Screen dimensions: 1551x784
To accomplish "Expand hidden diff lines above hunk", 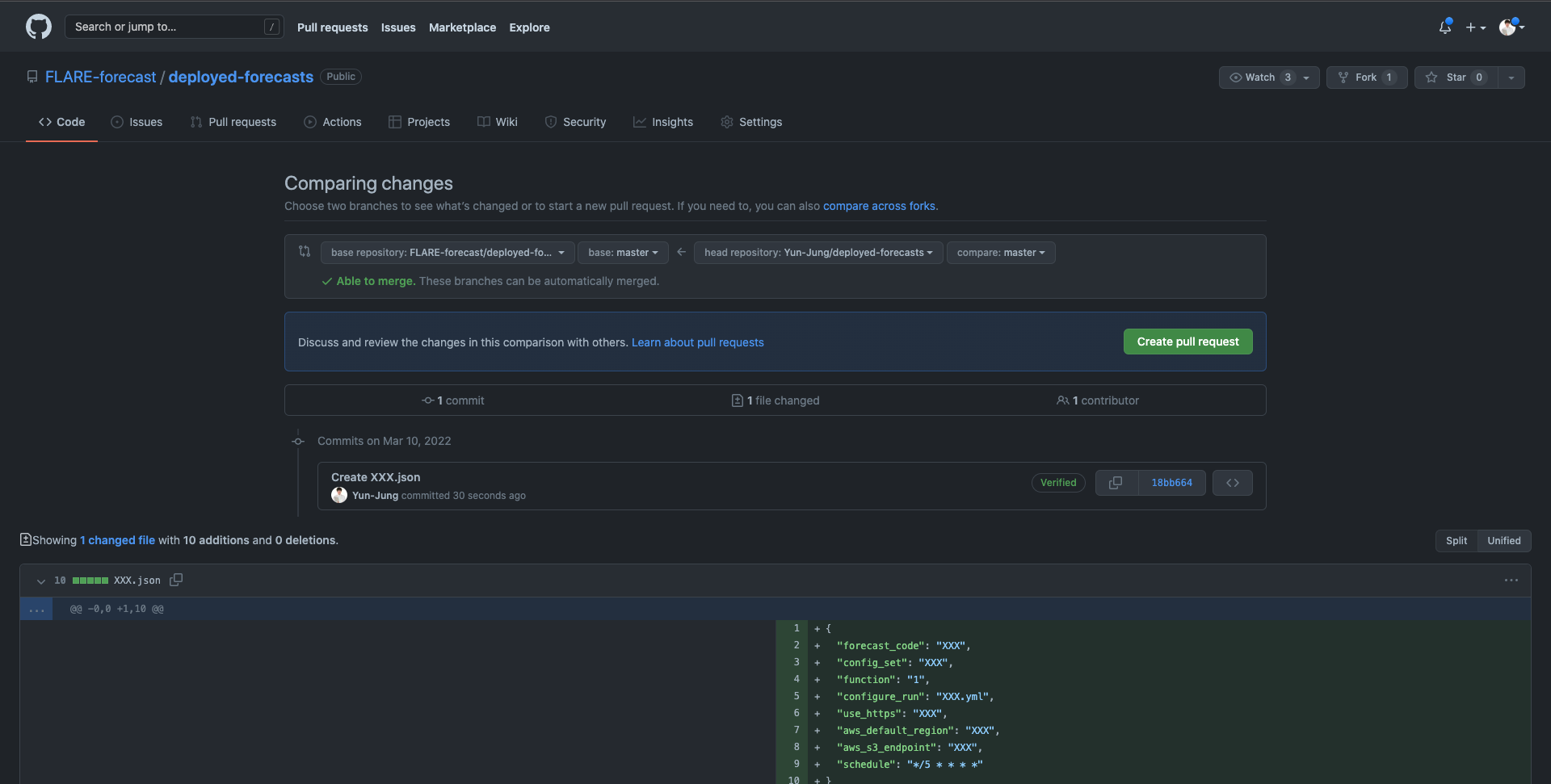I will (x=36, y=609).
